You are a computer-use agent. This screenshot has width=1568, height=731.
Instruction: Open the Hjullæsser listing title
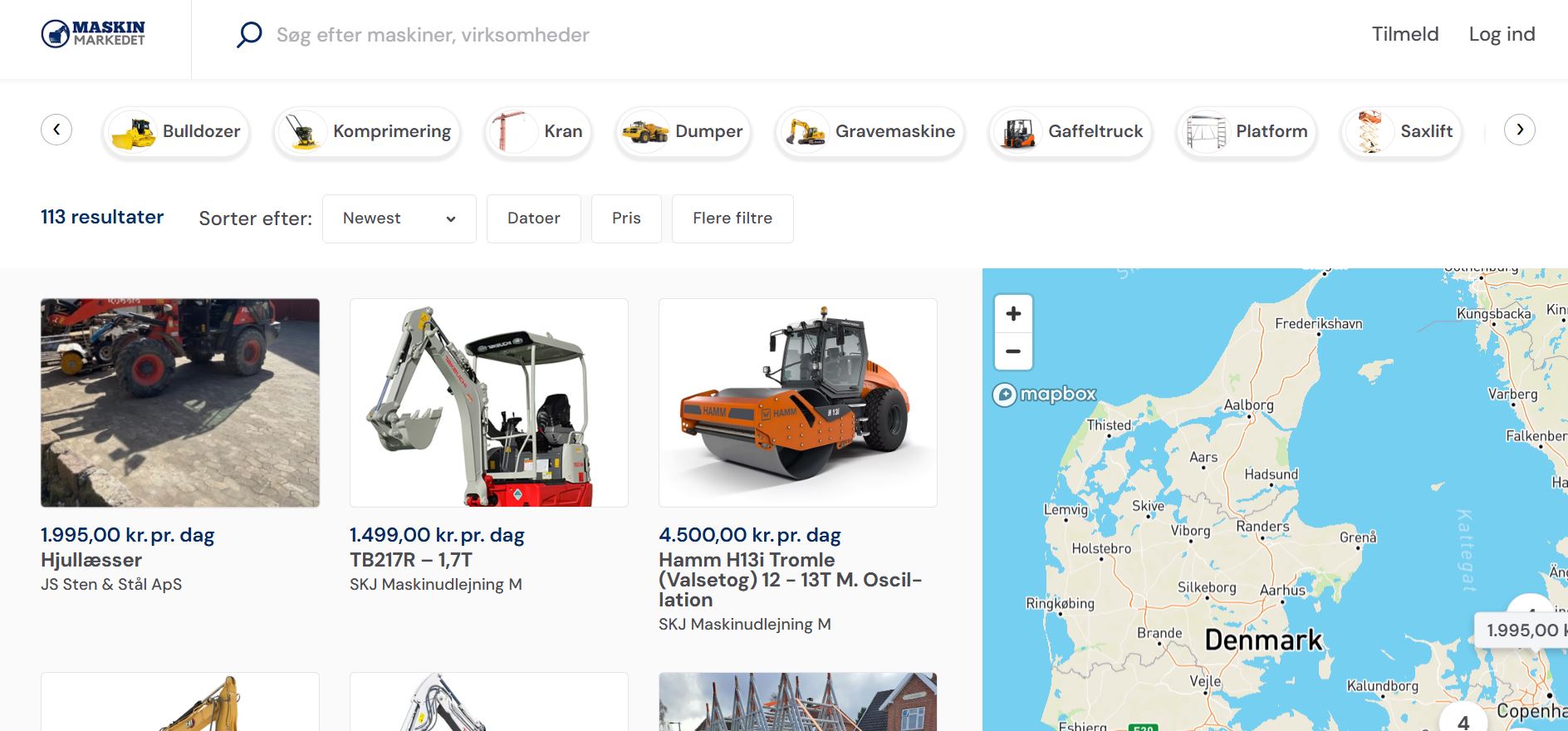click(91, 560)
